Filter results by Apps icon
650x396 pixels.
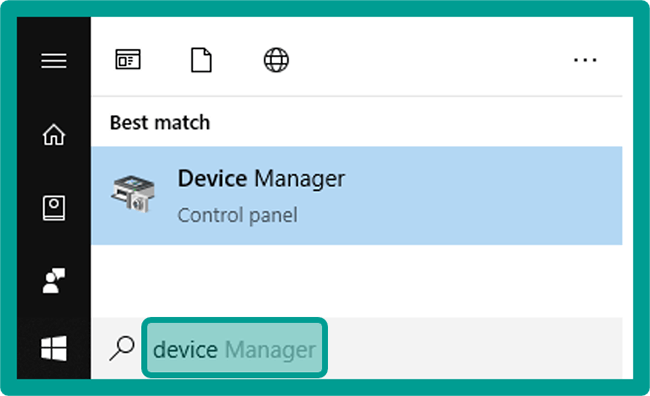(x=128, y=59)
